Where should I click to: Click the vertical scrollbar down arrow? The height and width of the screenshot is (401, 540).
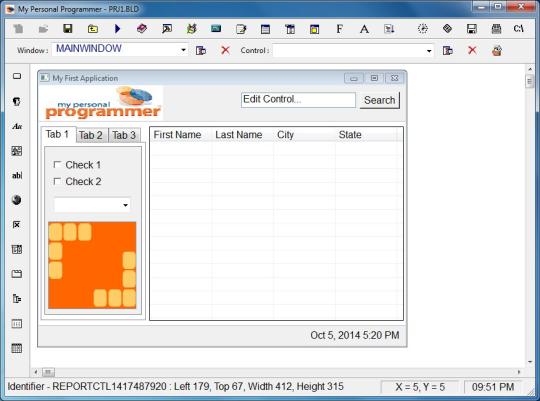click(530, 362)
